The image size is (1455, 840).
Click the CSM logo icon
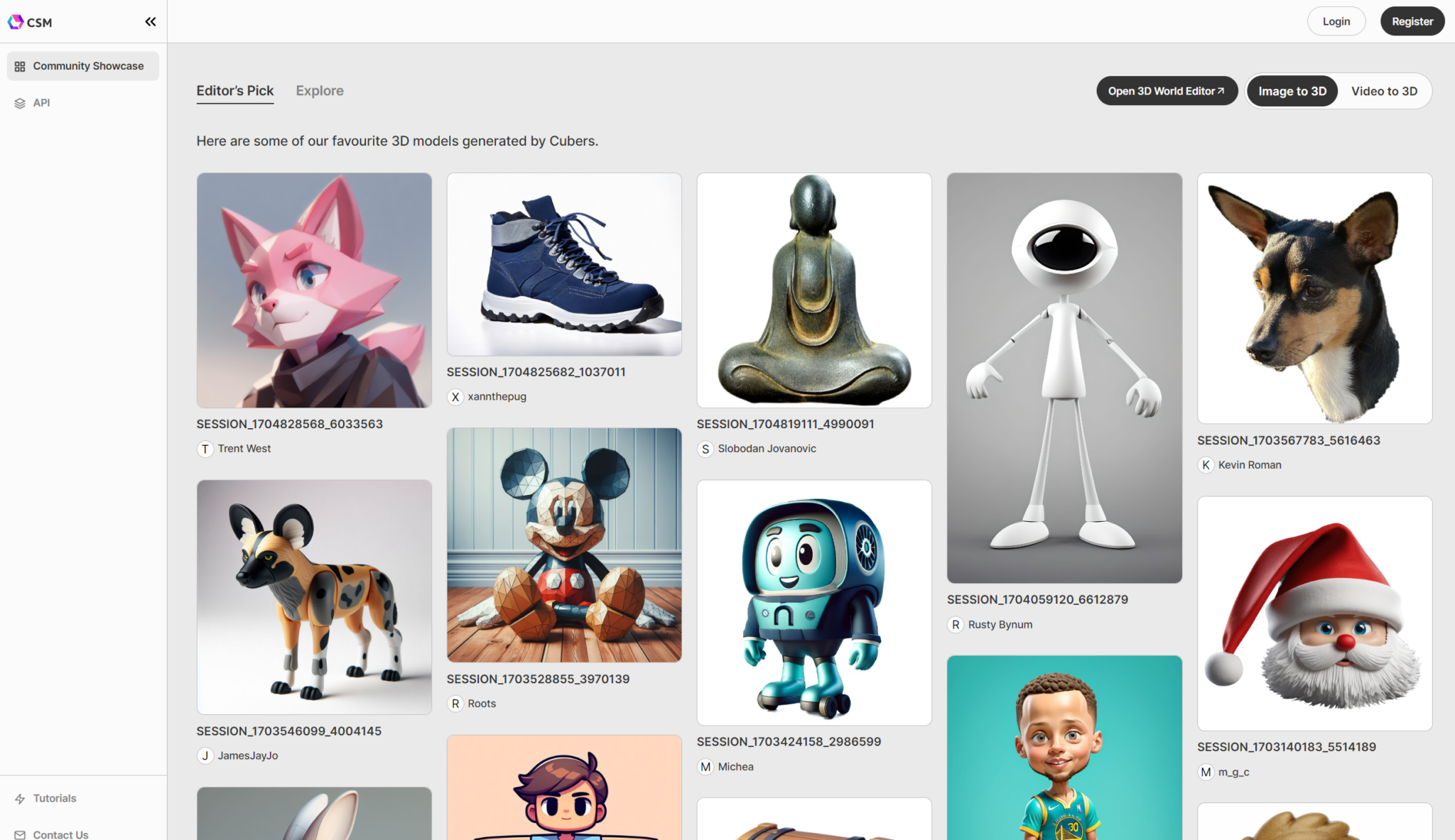coord(16,22)
